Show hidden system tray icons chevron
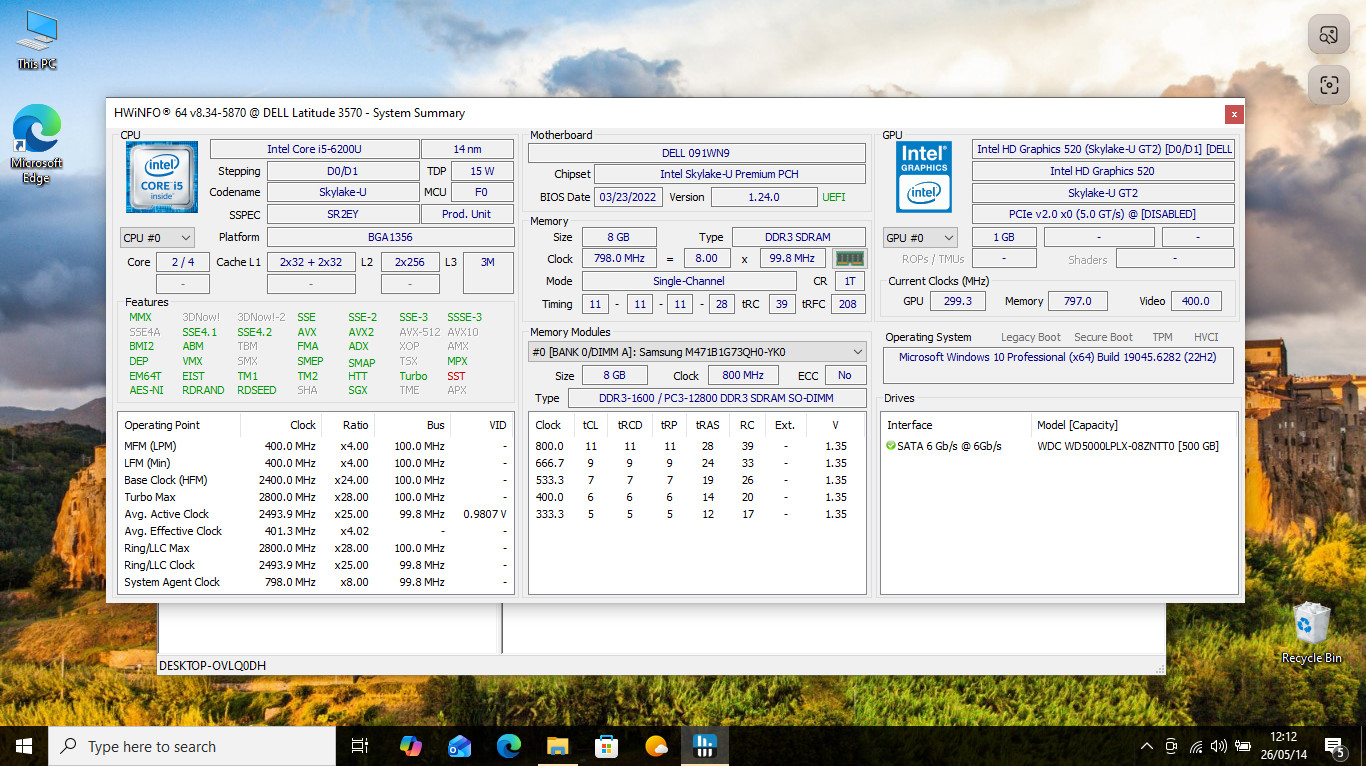Image resolution: width=1366 pixels, height=766 pixels. 1147,746
